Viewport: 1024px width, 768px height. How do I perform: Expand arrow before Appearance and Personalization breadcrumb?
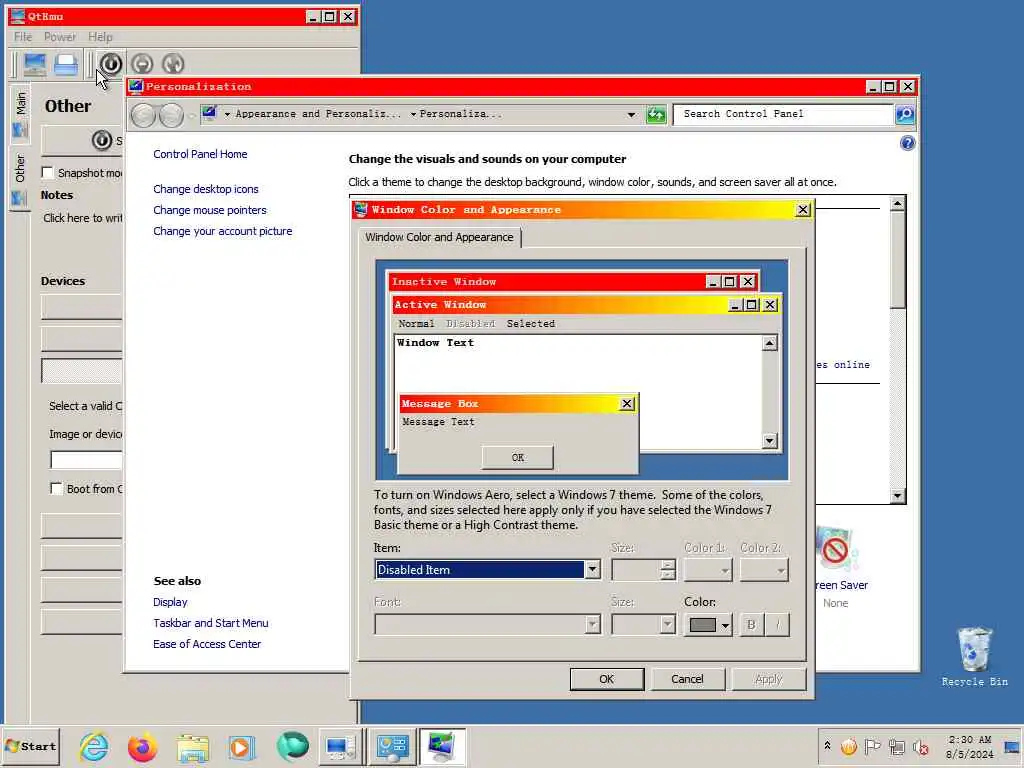click(x=227, y=114)
